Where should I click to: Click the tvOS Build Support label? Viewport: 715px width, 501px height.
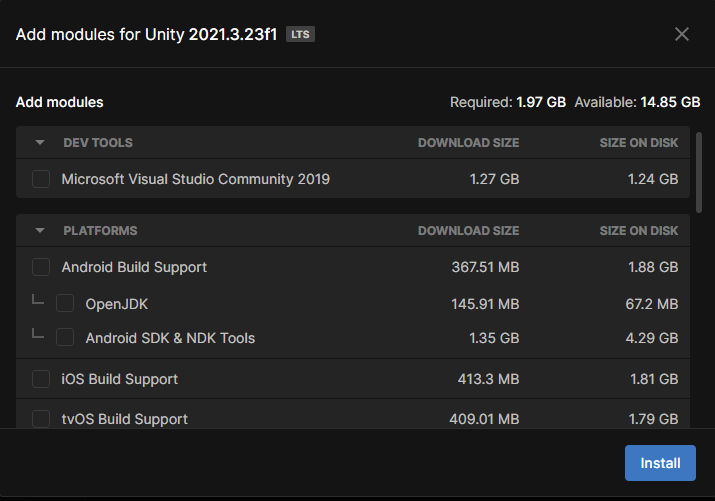click(124, 419)
